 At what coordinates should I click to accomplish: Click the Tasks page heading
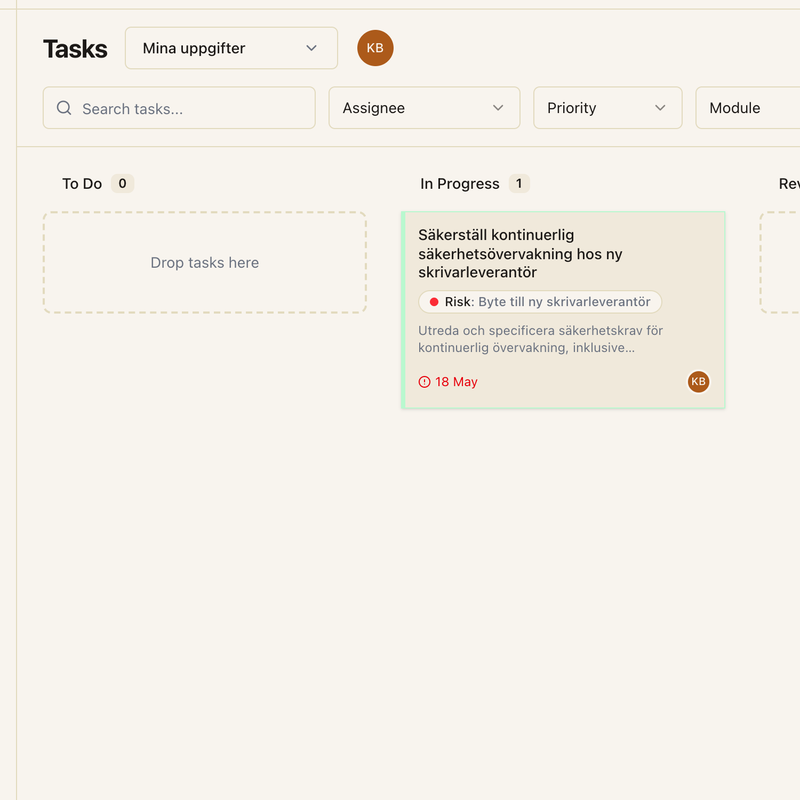(x=75, y=49)
